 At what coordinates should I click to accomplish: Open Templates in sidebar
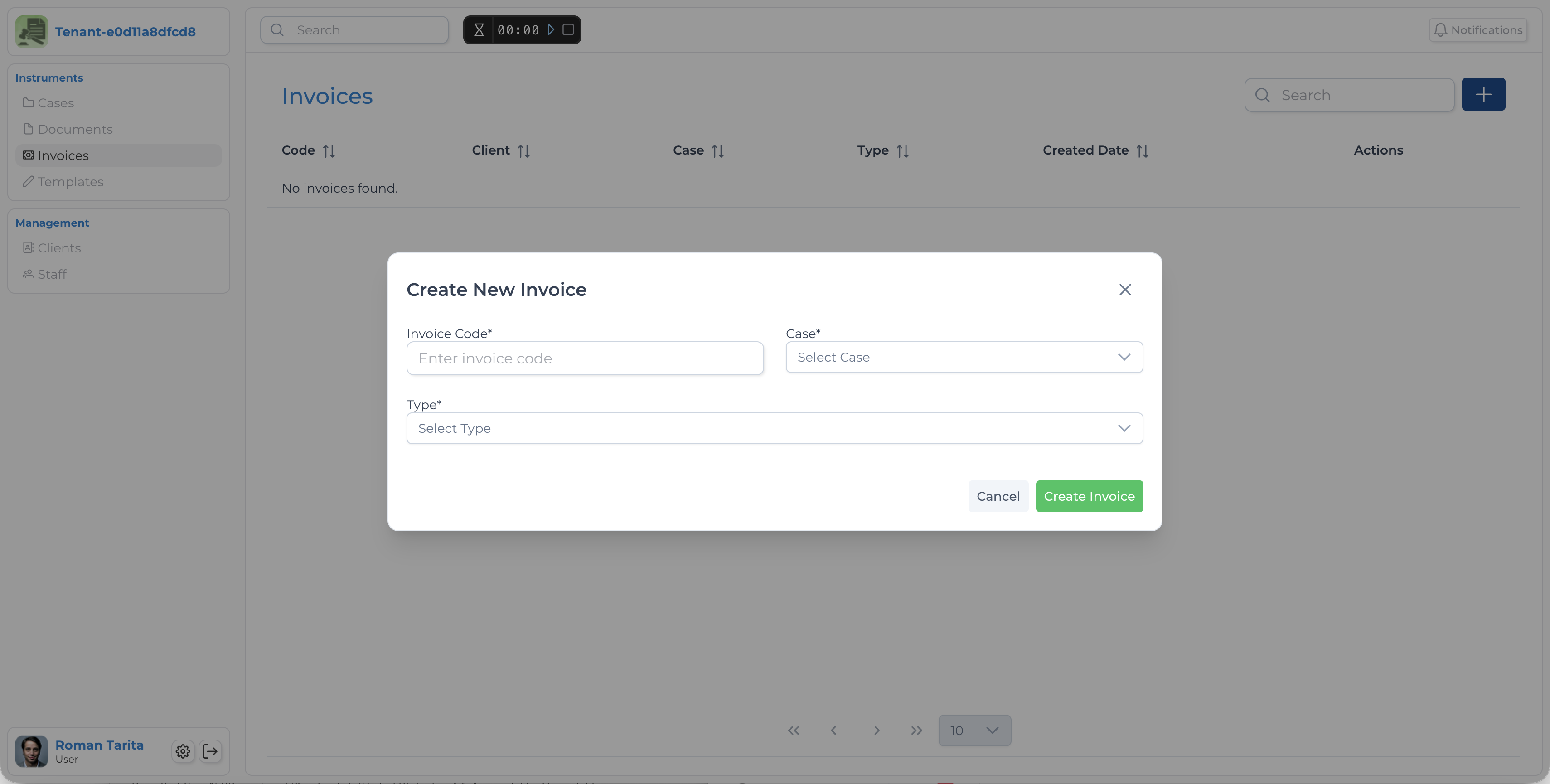(x=70, y=182)
